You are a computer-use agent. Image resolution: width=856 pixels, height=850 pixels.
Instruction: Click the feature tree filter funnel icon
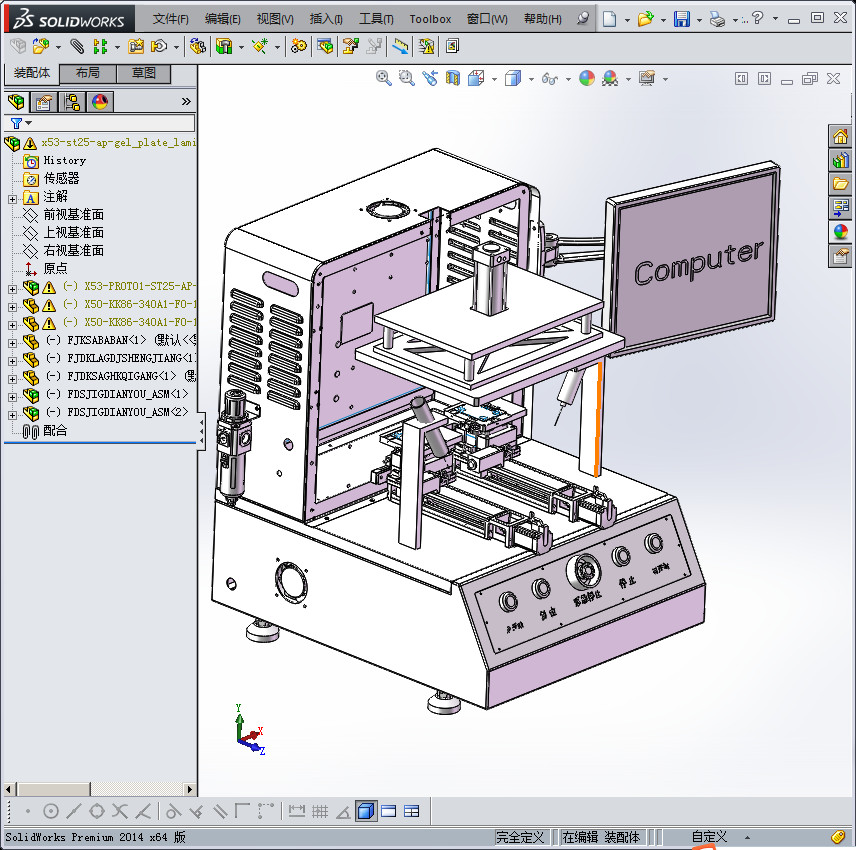point(15,123)
